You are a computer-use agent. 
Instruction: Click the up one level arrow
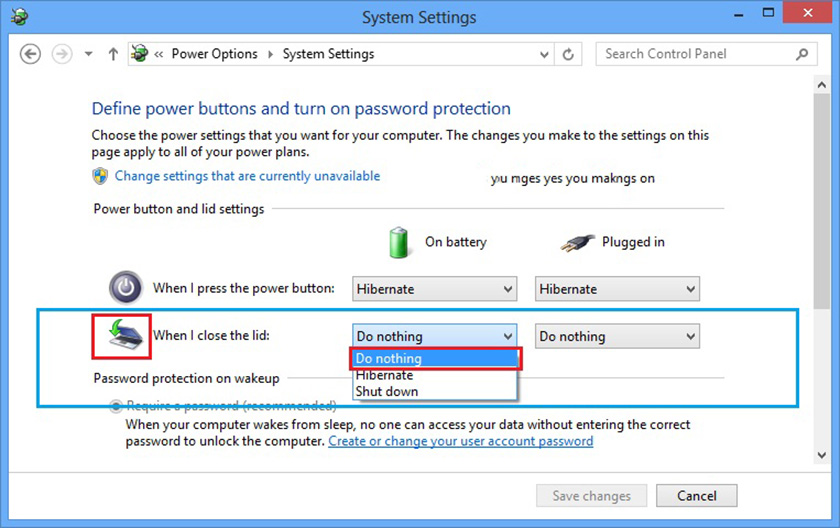tap(112, 54)
